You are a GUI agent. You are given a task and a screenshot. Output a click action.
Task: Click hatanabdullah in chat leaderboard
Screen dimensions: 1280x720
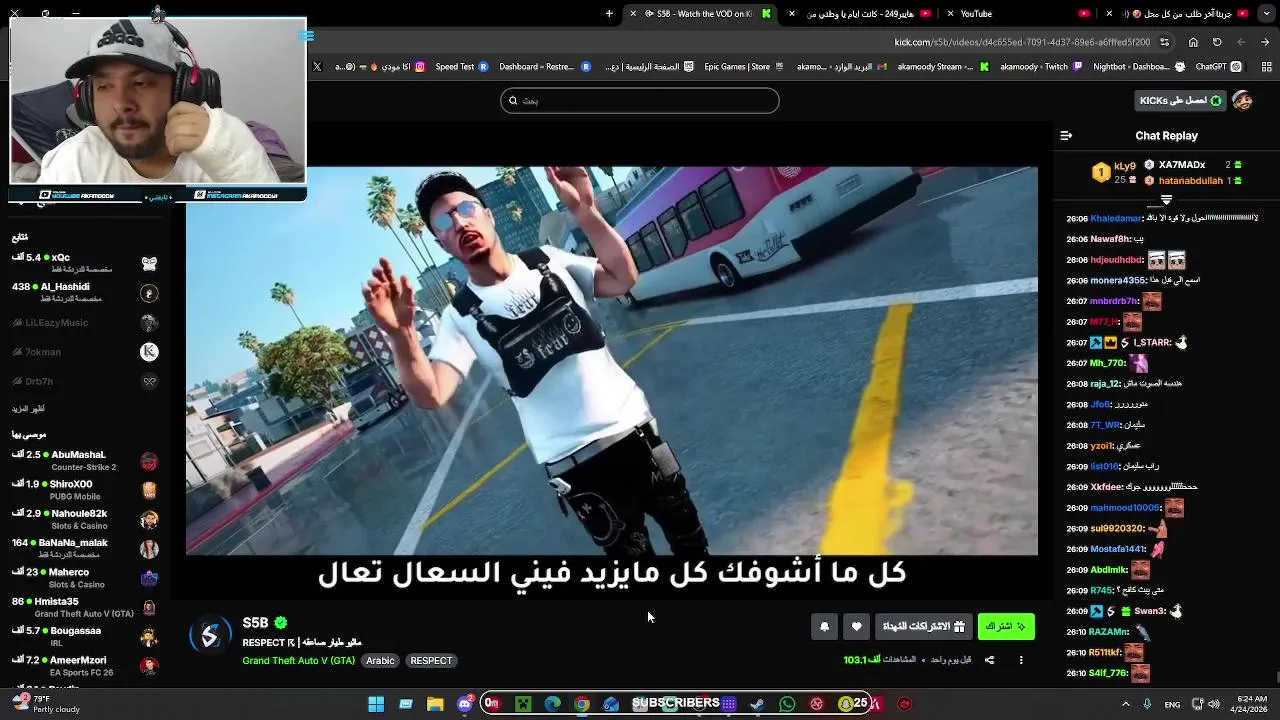point(1193,181)
